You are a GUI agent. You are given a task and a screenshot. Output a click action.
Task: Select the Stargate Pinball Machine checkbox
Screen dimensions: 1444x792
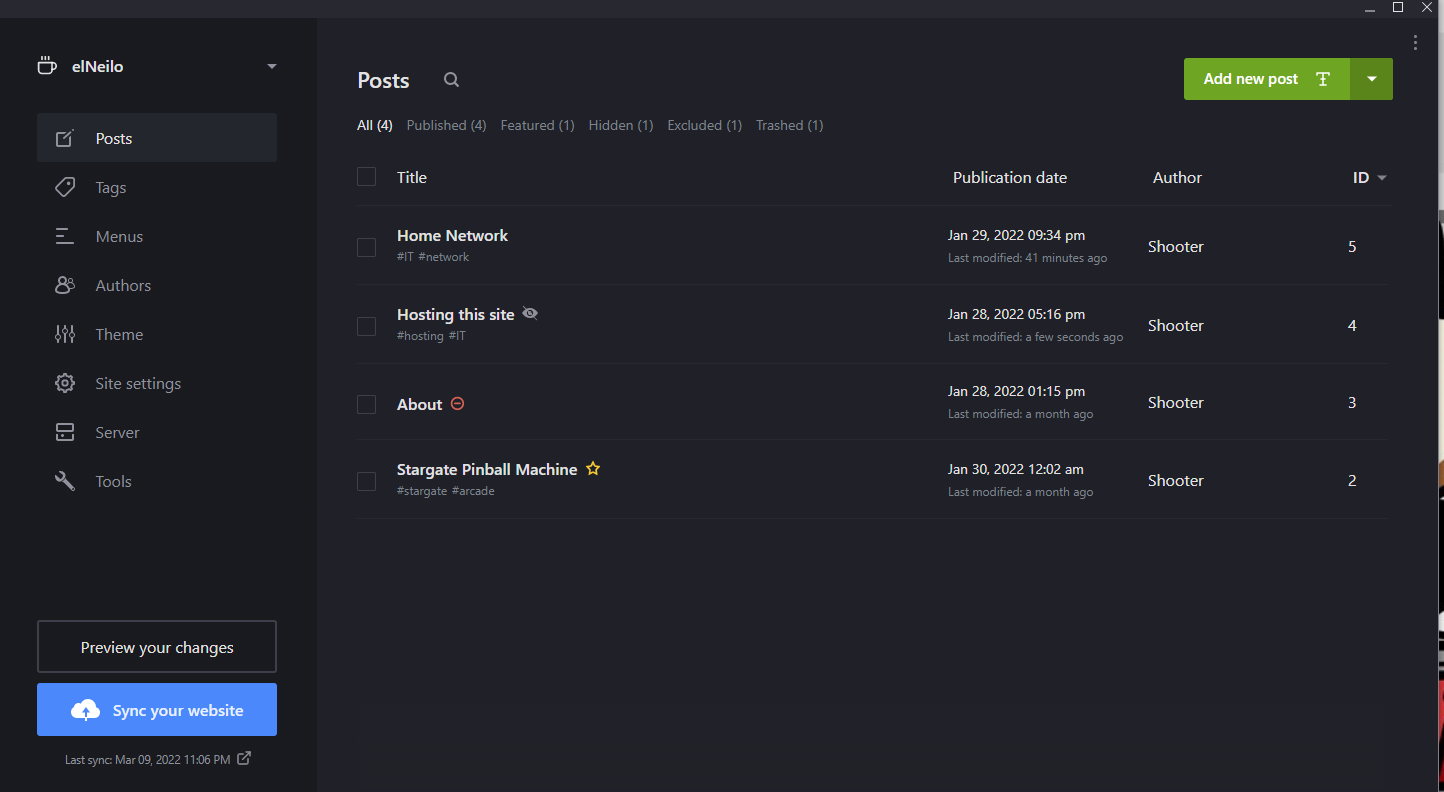pos(367,481)
